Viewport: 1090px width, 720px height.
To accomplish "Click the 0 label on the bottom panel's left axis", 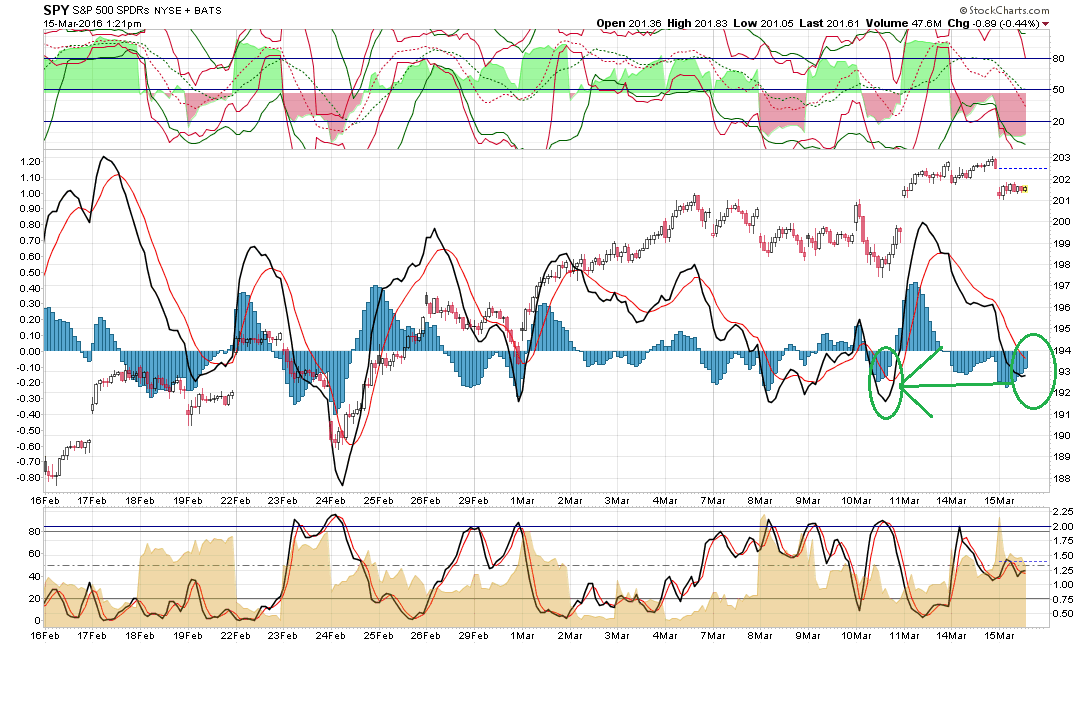I will click(37, 621).
